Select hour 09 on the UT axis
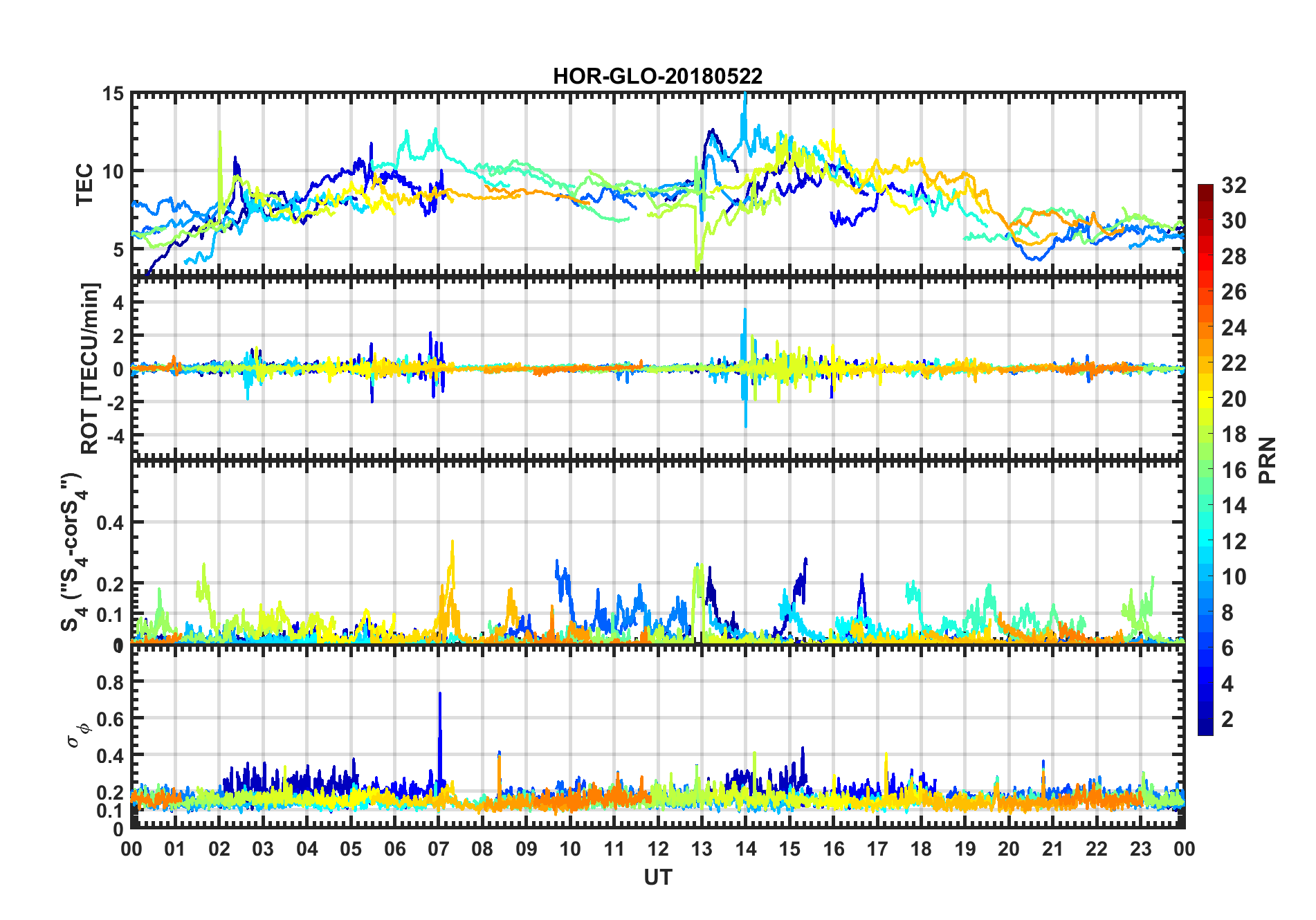Image resolution: width=1316 pixels, height=920 pixels. pyautogui.click(x=527, y=849)
